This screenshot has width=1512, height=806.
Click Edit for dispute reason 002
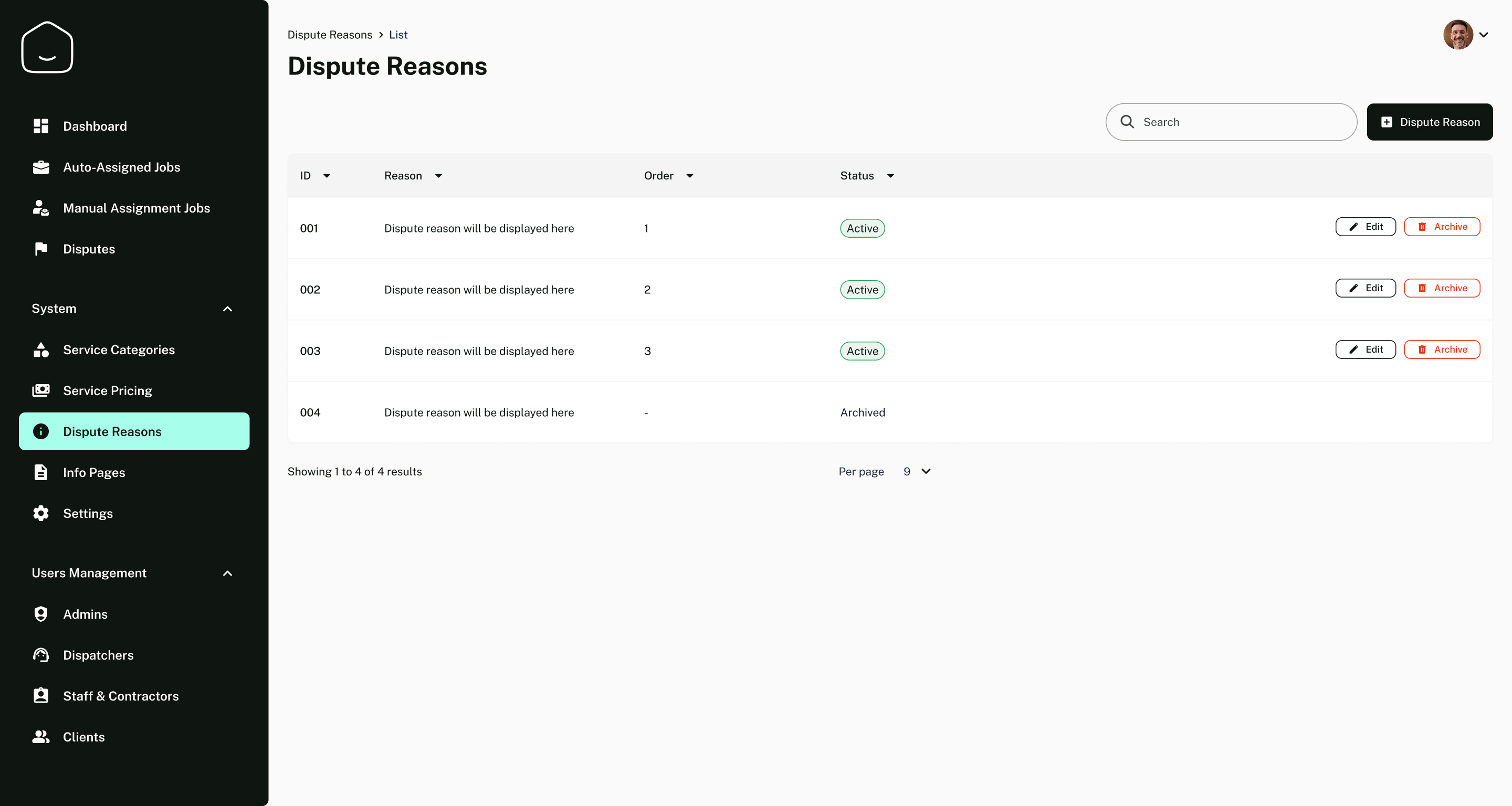pos(1365,288)
